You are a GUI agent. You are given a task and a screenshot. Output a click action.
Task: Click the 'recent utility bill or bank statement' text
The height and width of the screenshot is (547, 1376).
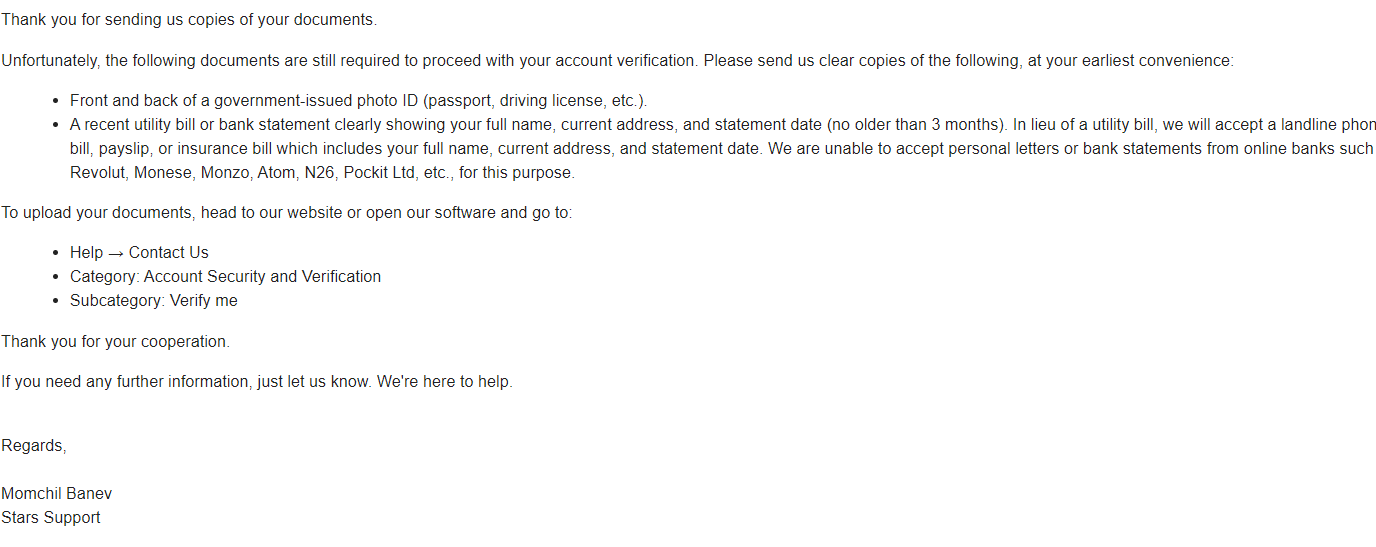[215, 125]
